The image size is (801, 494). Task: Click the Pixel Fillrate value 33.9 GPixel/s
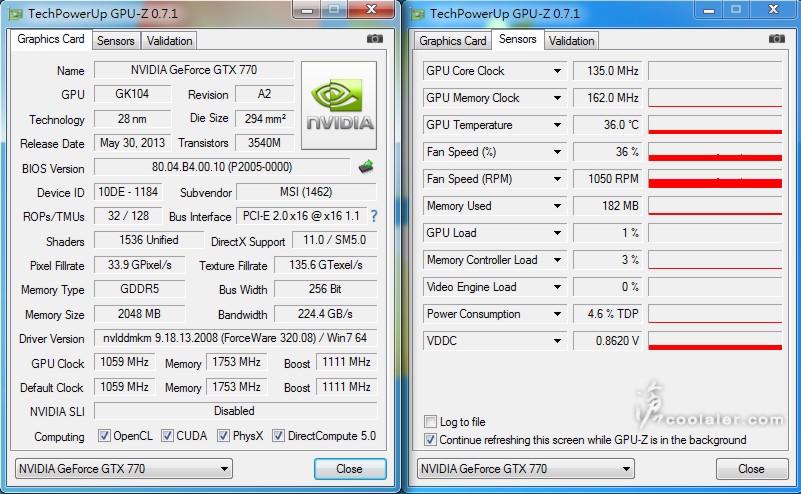pyautogui.click(x=139, y=265)
